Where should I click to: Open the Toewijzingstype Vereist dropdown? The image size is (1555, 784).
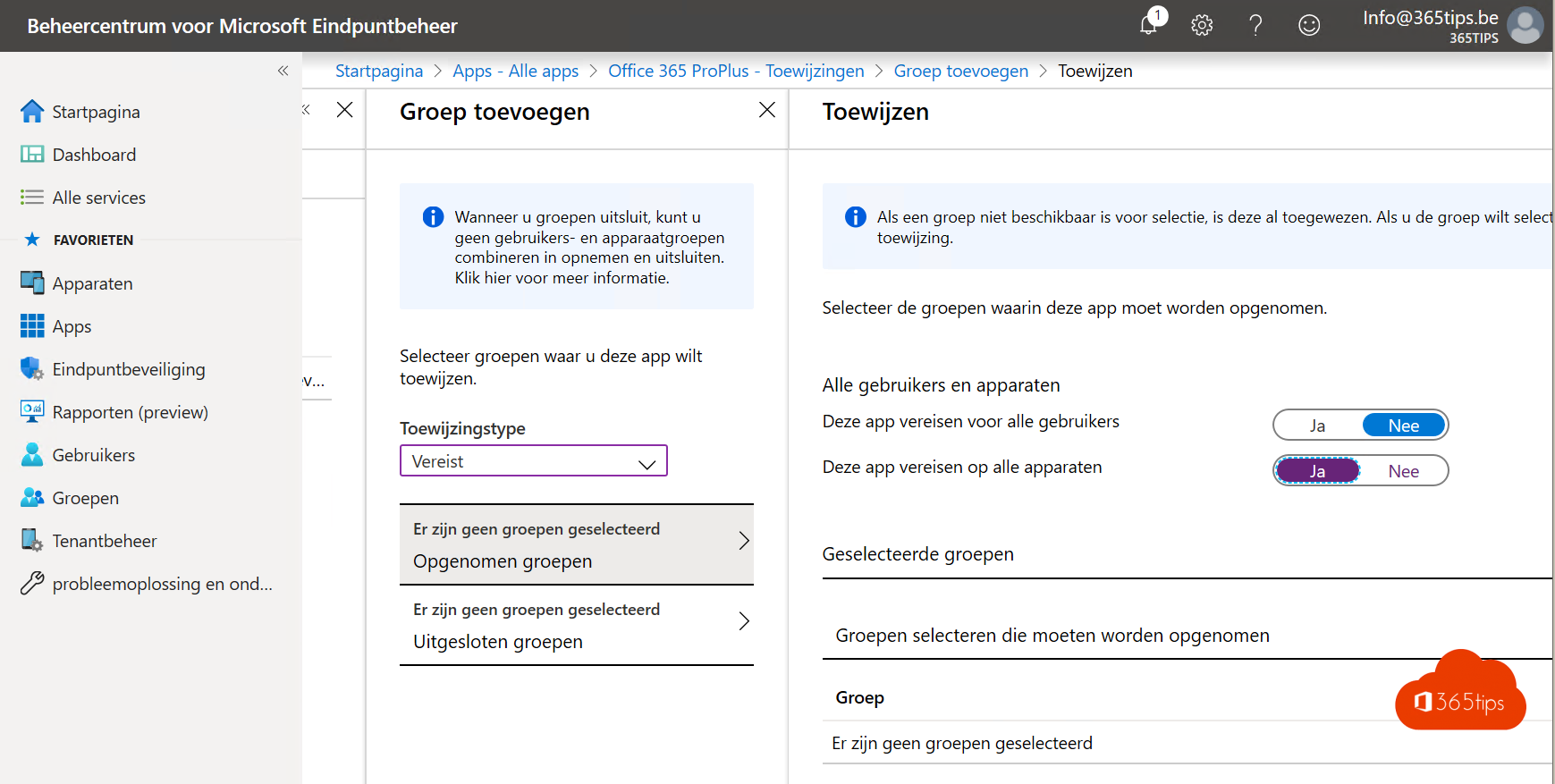(x=534, y=461)
